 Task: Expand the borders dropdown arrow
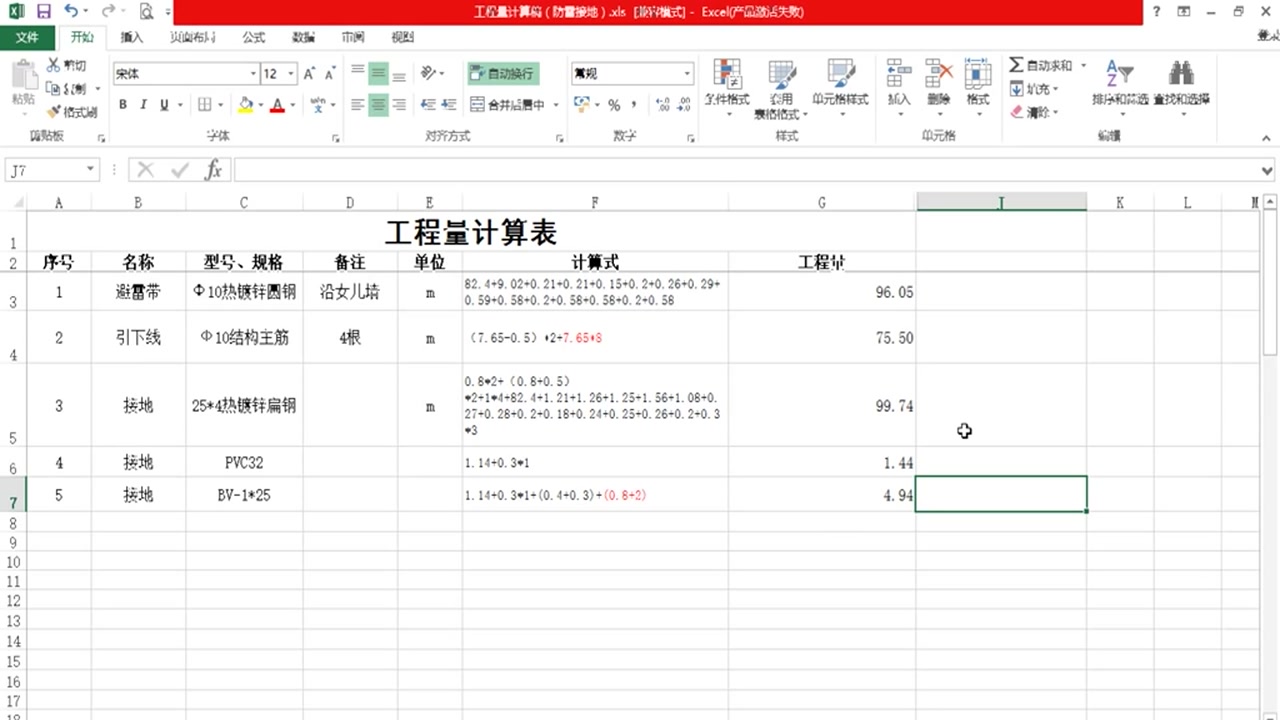pyautogui.click(x=220, y=104)
